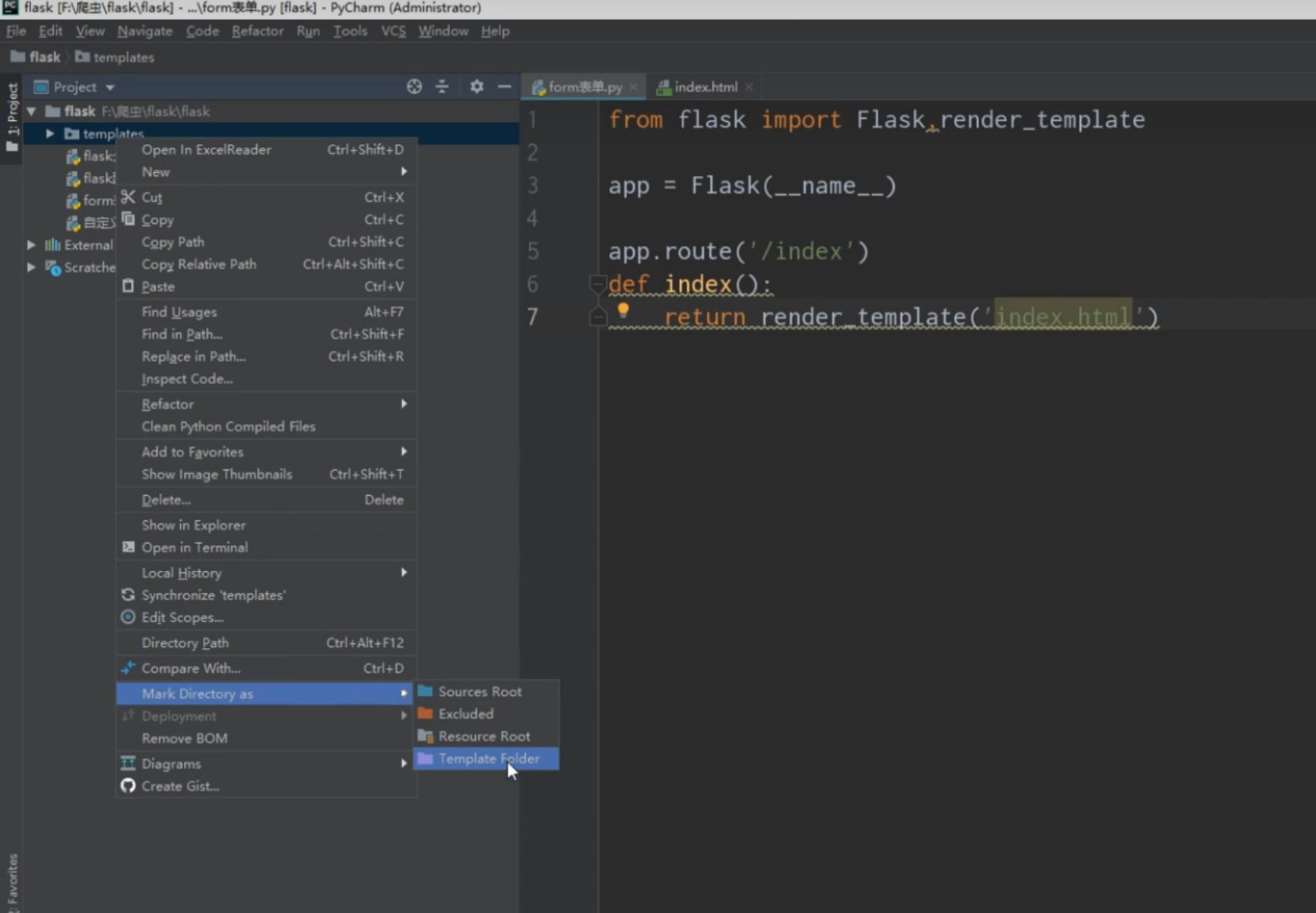The image size is (1316, 913).
Task: Open the New submenu
Action: tap(267, 171)
